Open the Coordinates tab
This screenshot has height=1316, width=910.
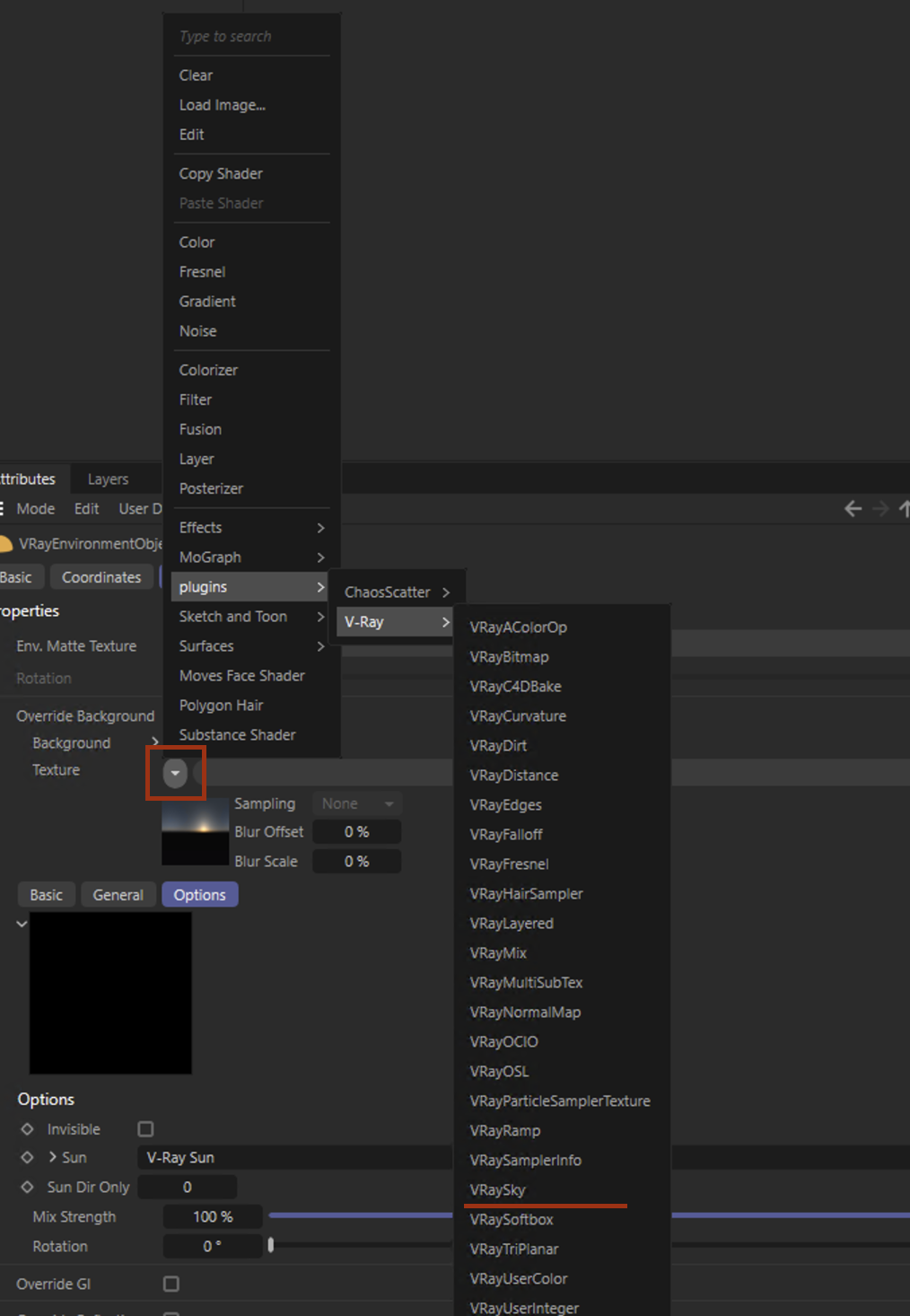tap(101, 577)
